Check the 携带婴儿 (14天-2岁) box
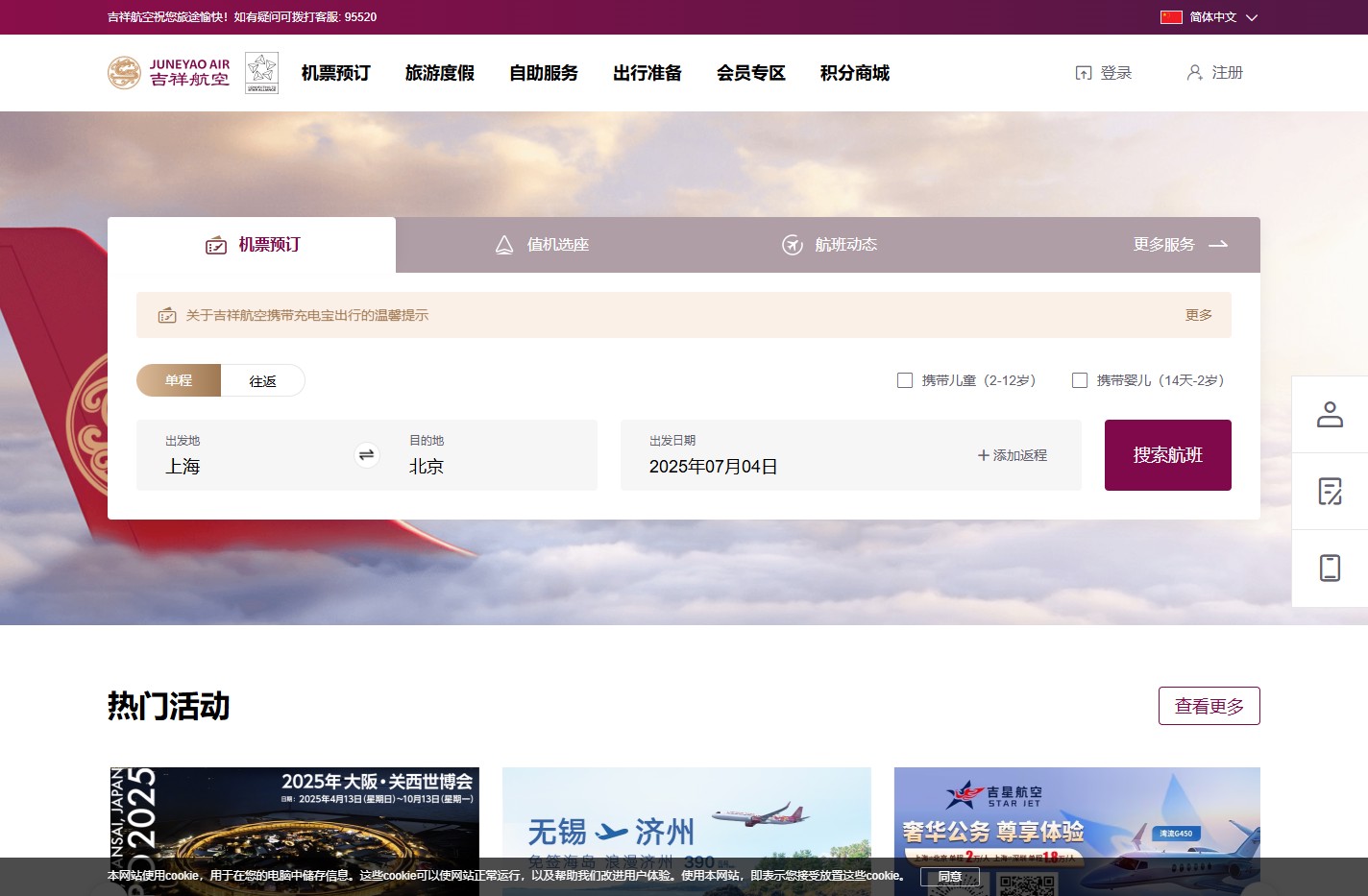Screen dimensions: 1368x896 pos(1080,380)
